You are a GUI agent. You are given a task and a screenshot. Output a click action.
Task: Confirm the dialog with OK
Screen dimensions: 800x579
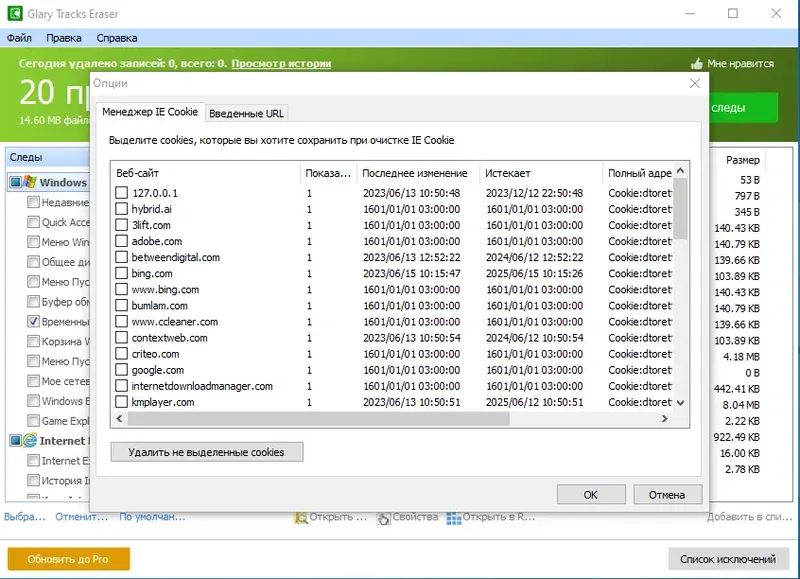591,494
